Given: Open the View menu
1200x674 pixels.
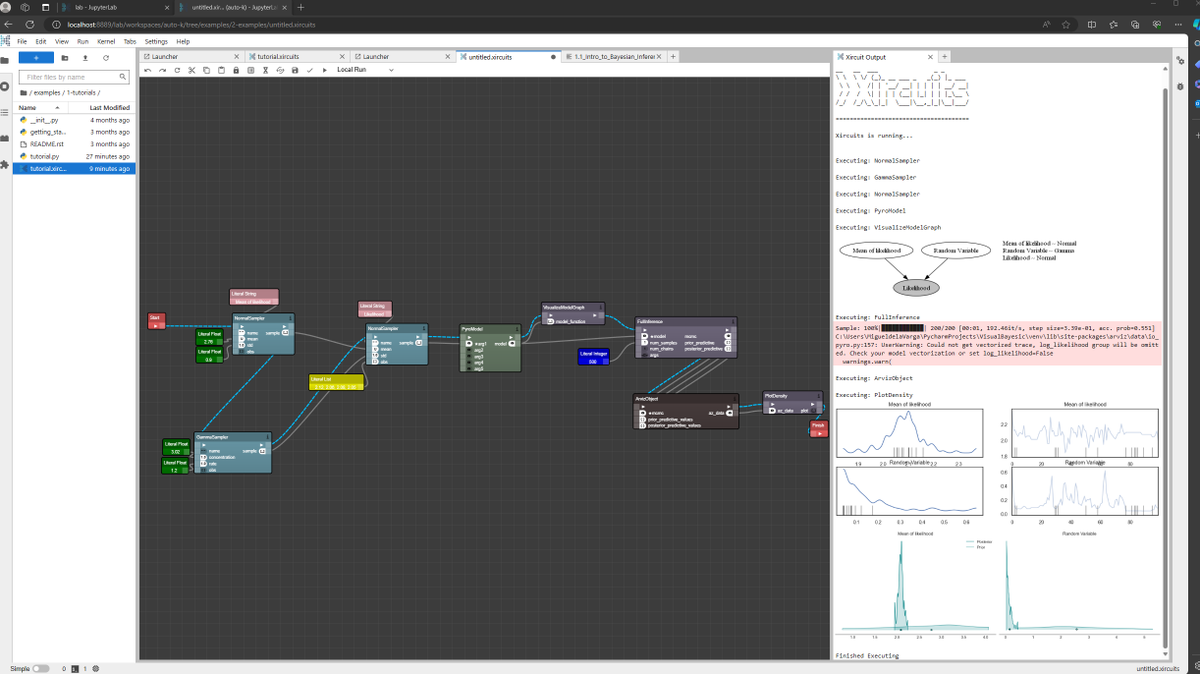Looking at the screenshot, I should [x=62, y=41].
